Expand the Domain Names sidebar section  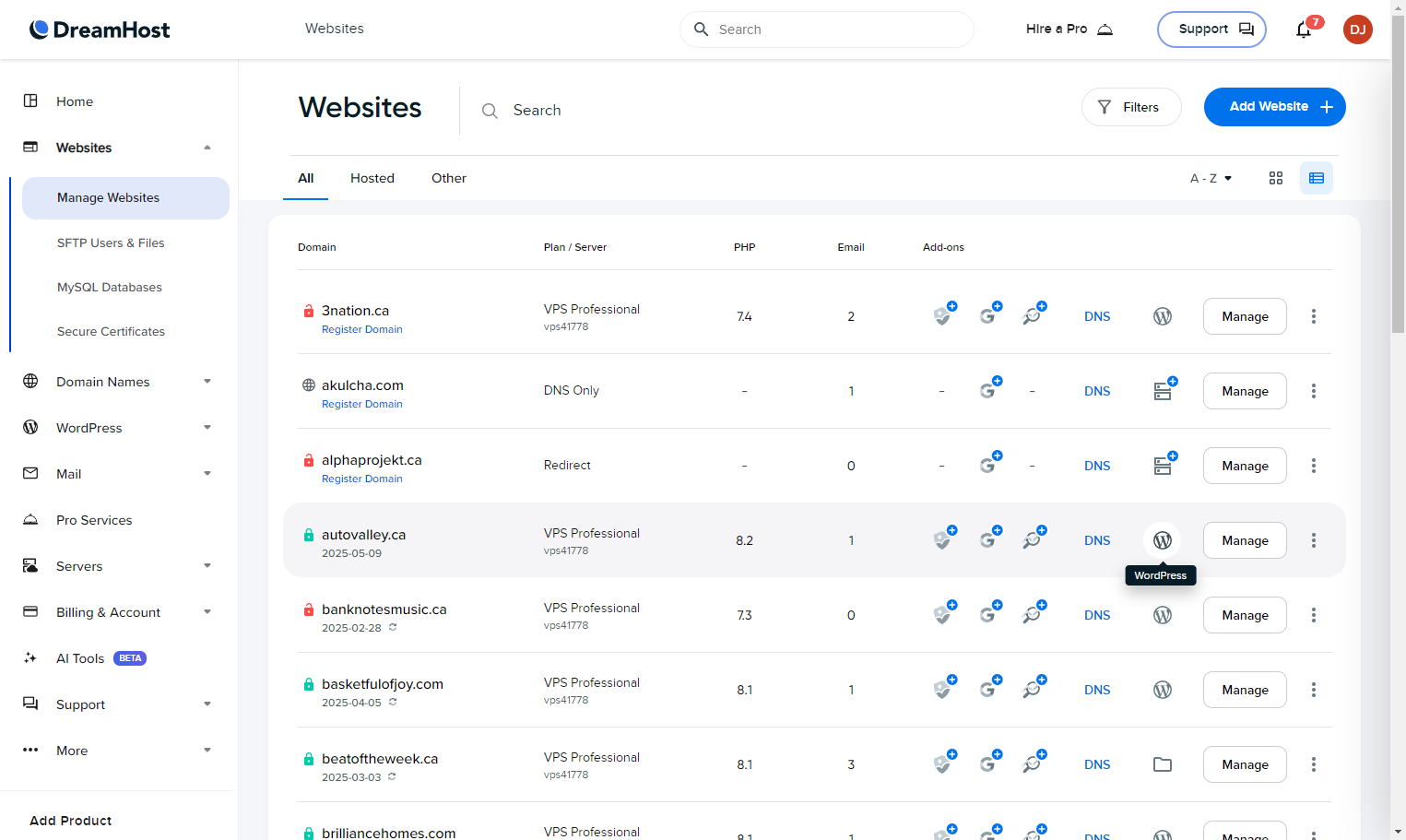point(207,382)
